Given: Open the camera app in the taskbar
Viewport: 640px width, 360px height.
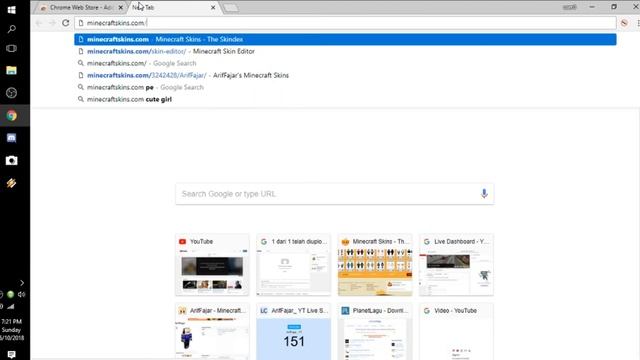Looking at the screenshot, I should click(11, 160).
